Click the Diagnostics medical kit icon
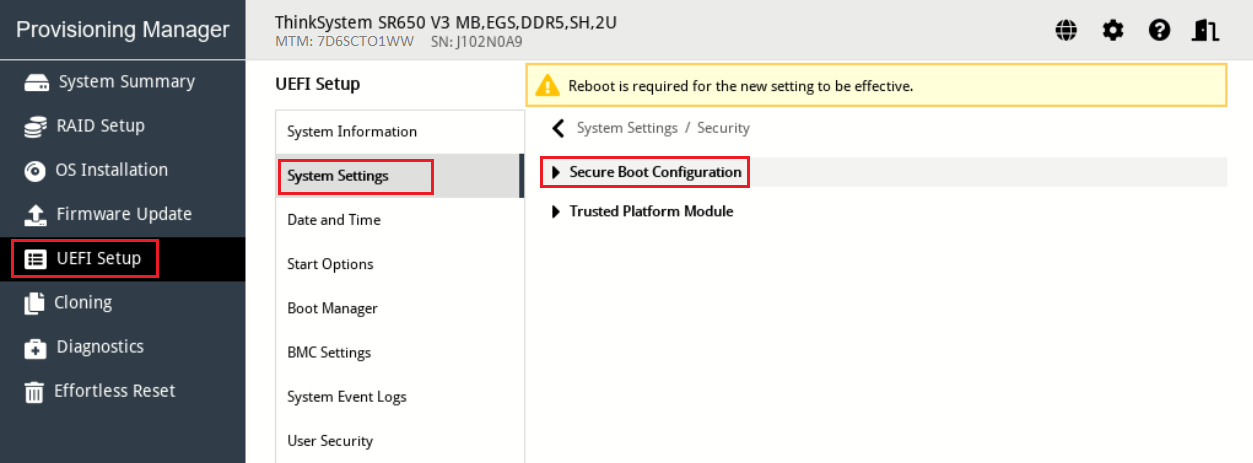Viewport: 1253px width, 463px height. [36, 348]
